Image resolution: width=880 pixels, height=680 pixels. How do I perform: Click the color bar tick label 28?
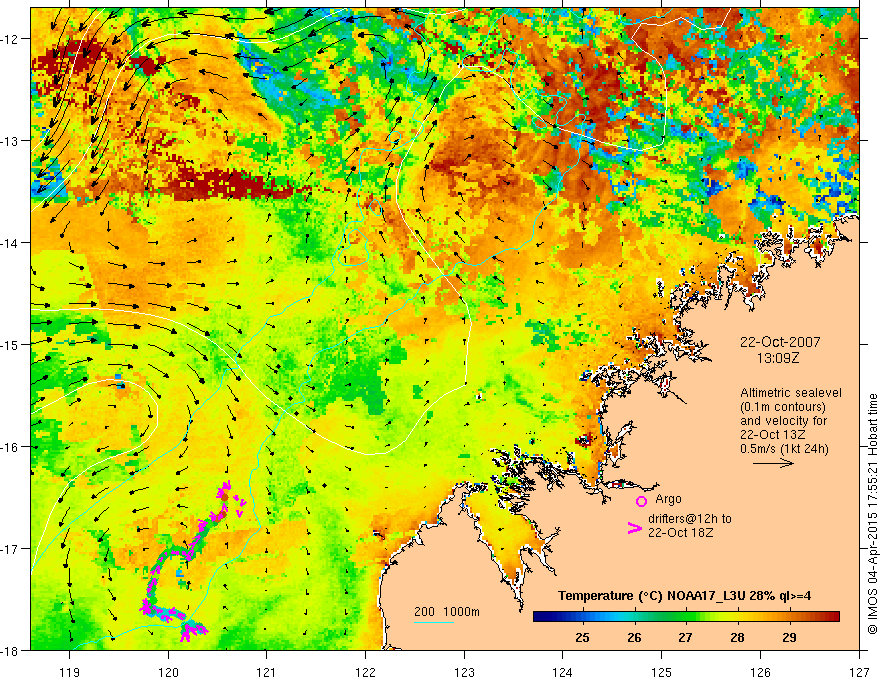(737, 637)
